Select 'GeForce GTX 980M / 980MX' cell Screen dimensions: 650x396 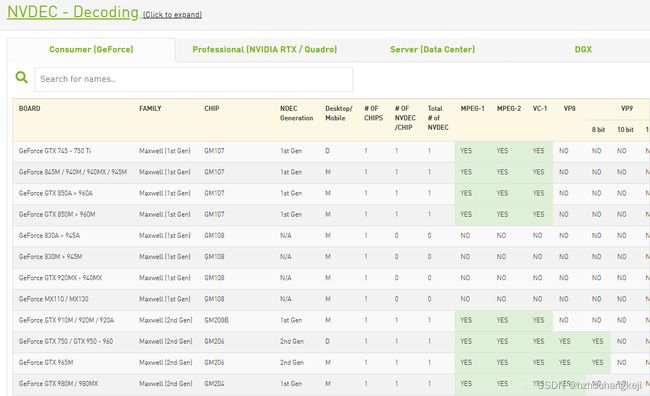point(58,384)
